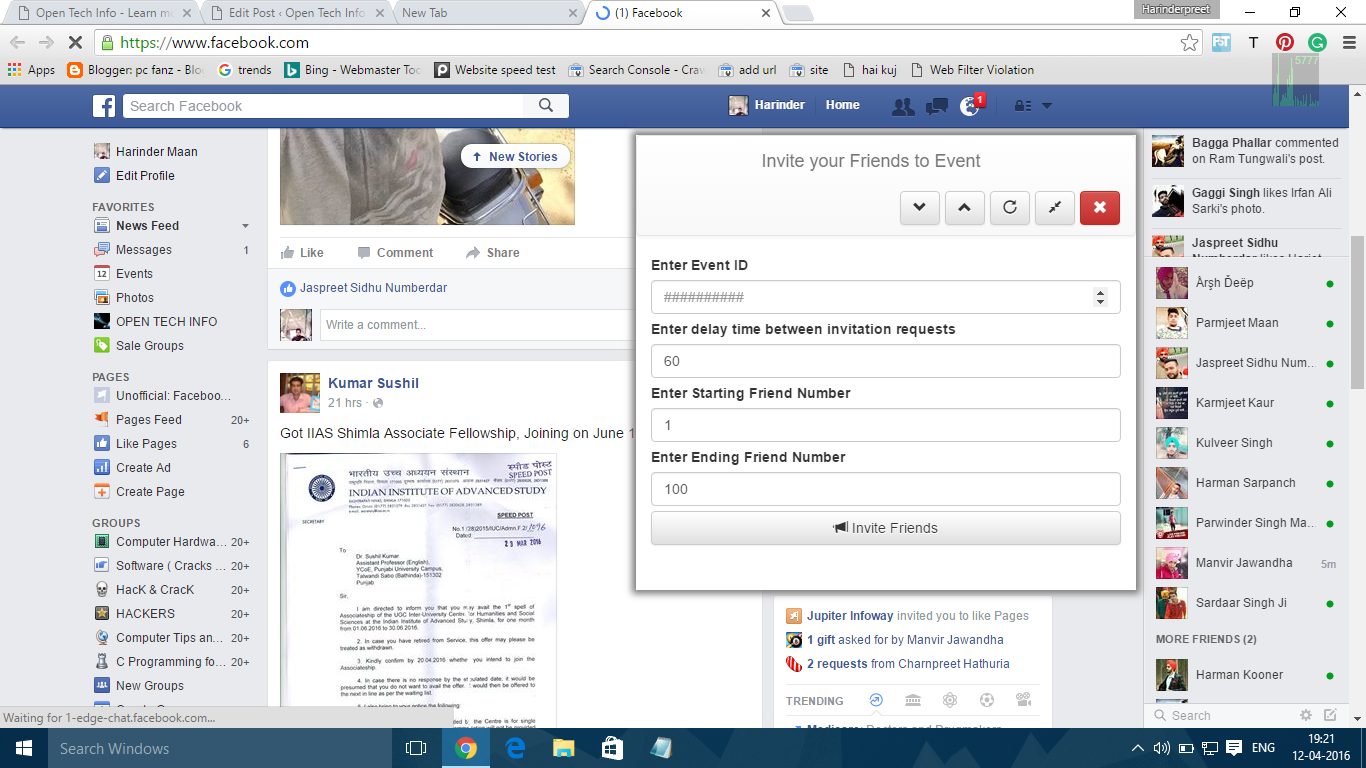Screen dimensions: 1366x768
Task: Click the Ending Friend Number field showing 100
Action: 885,489
